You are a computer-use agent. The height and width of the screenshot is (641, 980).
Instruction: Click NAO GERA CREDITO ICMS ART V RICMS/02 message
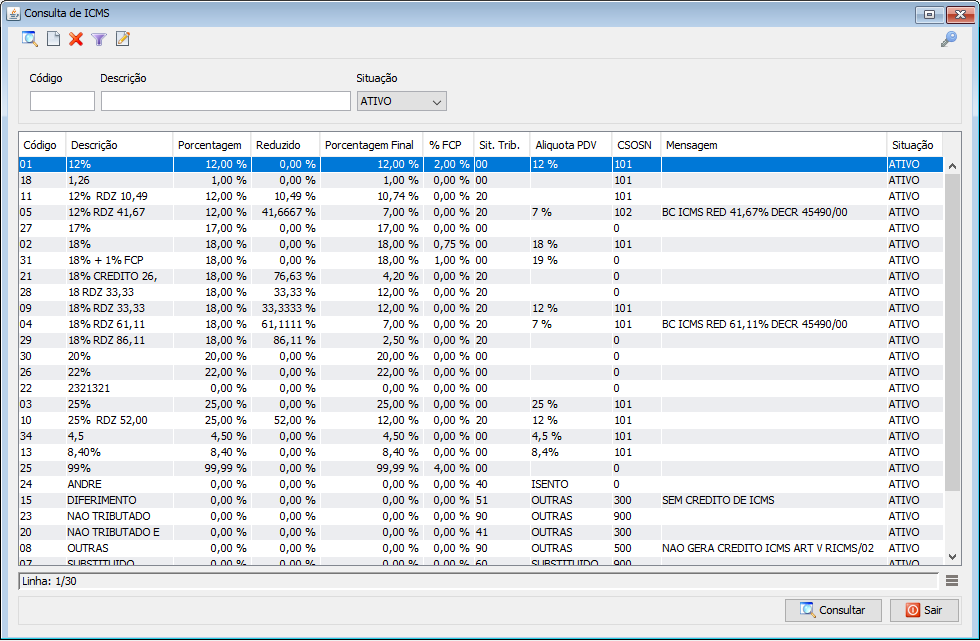[x=768, y=549]
